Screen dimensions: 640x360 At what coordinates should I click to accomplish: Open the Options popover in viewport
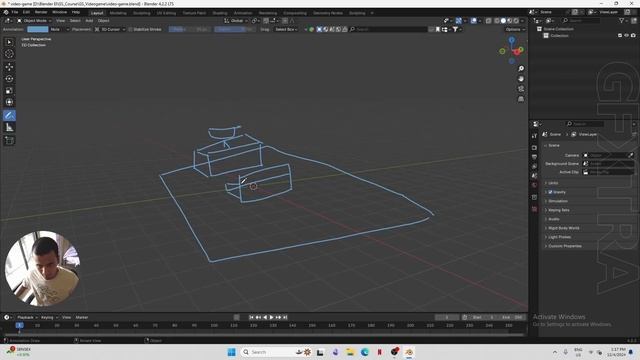tap(515, 29)
